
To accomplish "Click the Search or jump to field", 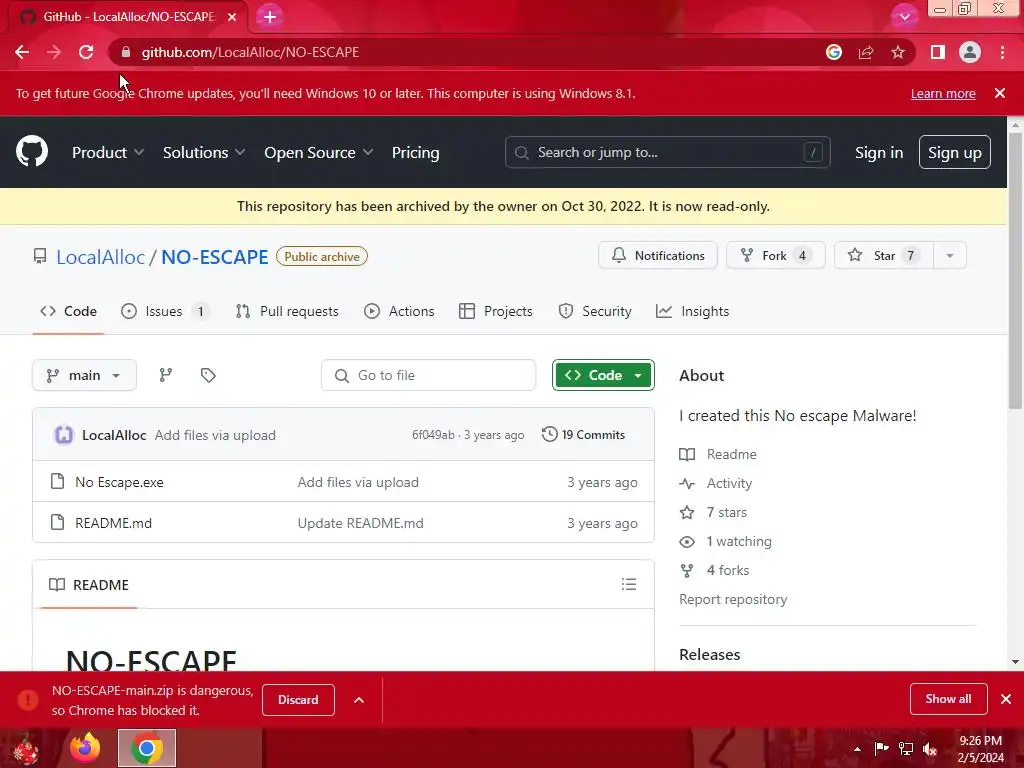I will click(667, 152).
